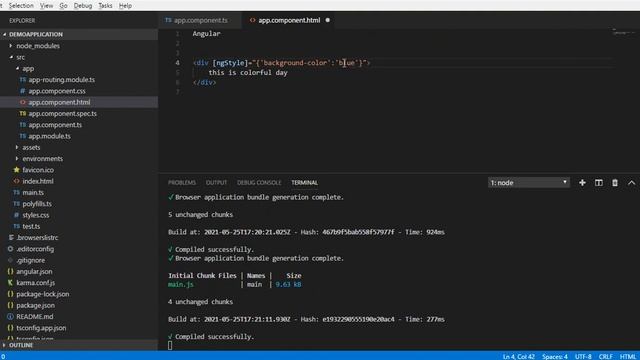Open test.ts file
The width and height of the screenshot is (640, 360).
[x=79, y=226]
